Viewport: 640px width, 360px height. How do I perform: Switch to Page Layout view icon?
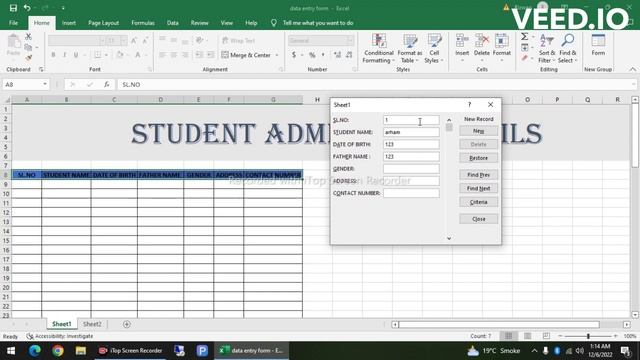527,336
